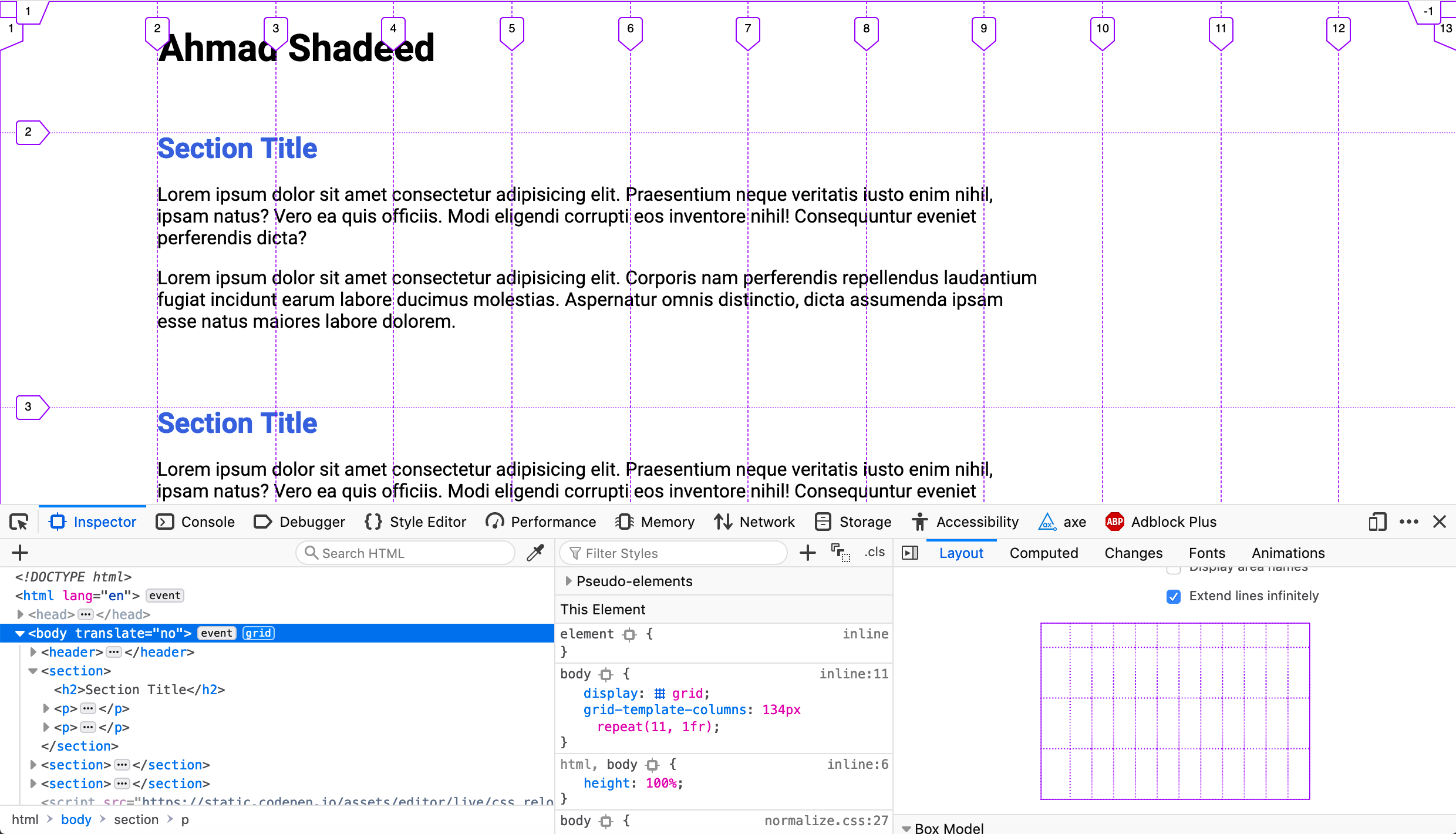Image resolution: width=1456 pixels, height=834 pixels.
Task: Click the Search HTML input field
Action: [x=405, y=553]
